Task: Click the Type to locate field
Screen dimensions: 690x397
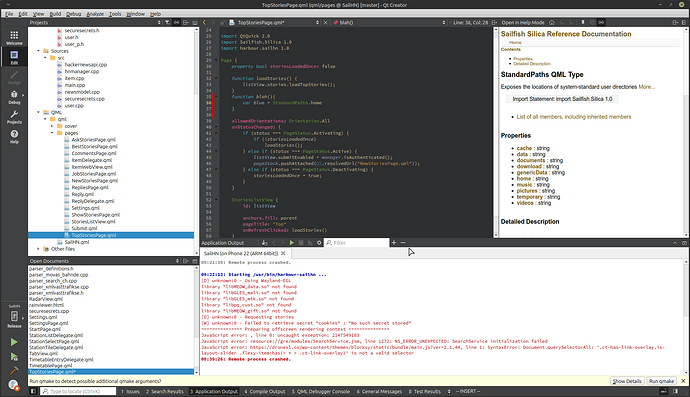Action: 78,391
